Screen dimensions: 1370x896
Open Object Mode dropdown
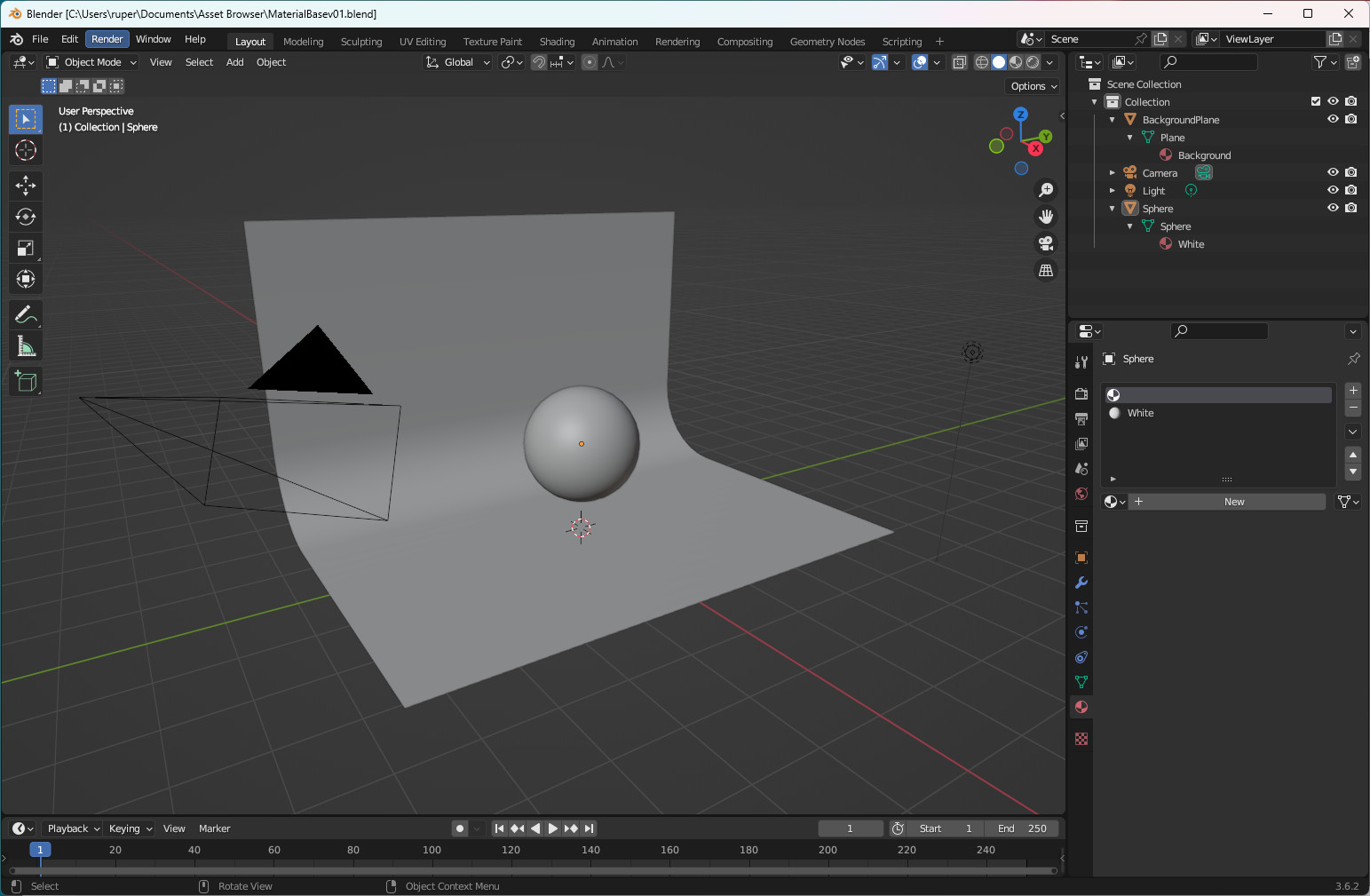(91, 62)
